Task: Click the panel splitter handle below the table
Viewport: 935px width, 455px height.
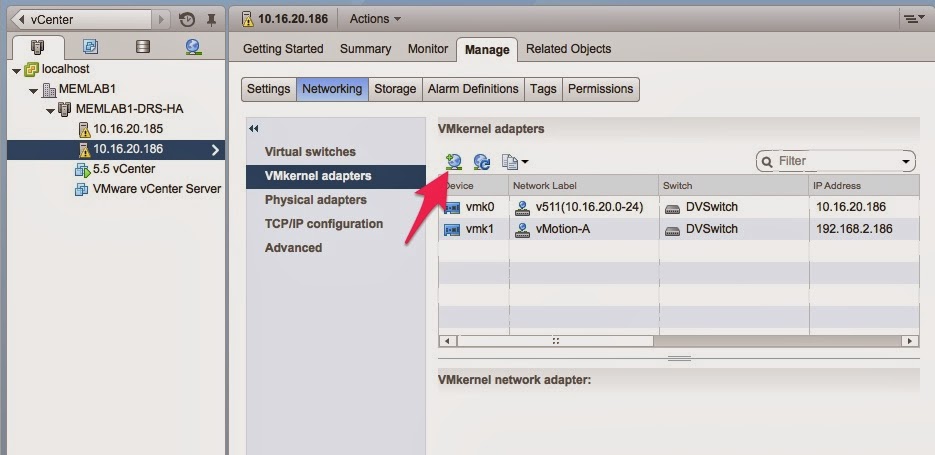Action: point(679,358)
